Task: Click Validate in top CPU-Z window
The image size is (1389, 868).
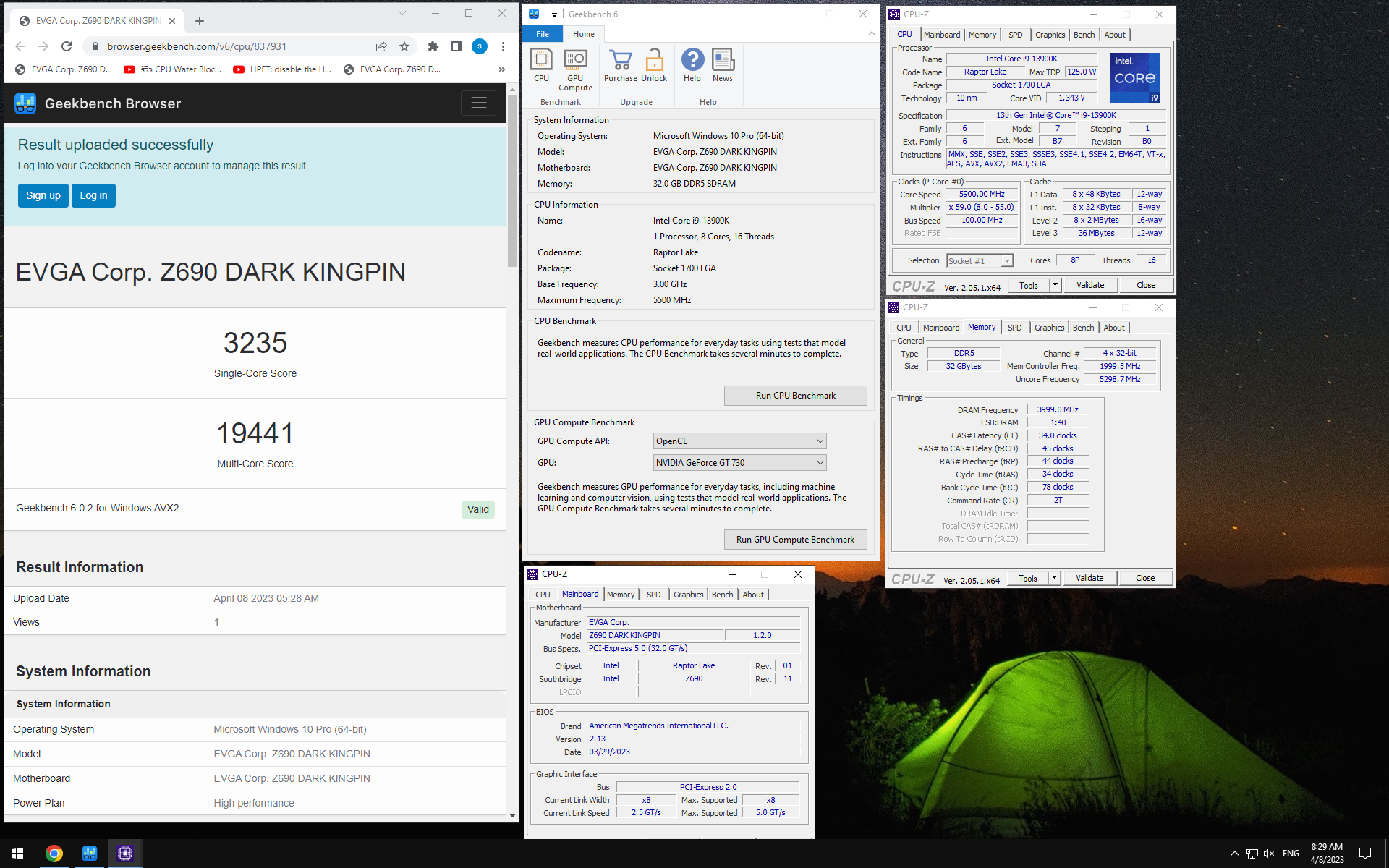Action: (x=1090, y=285)
